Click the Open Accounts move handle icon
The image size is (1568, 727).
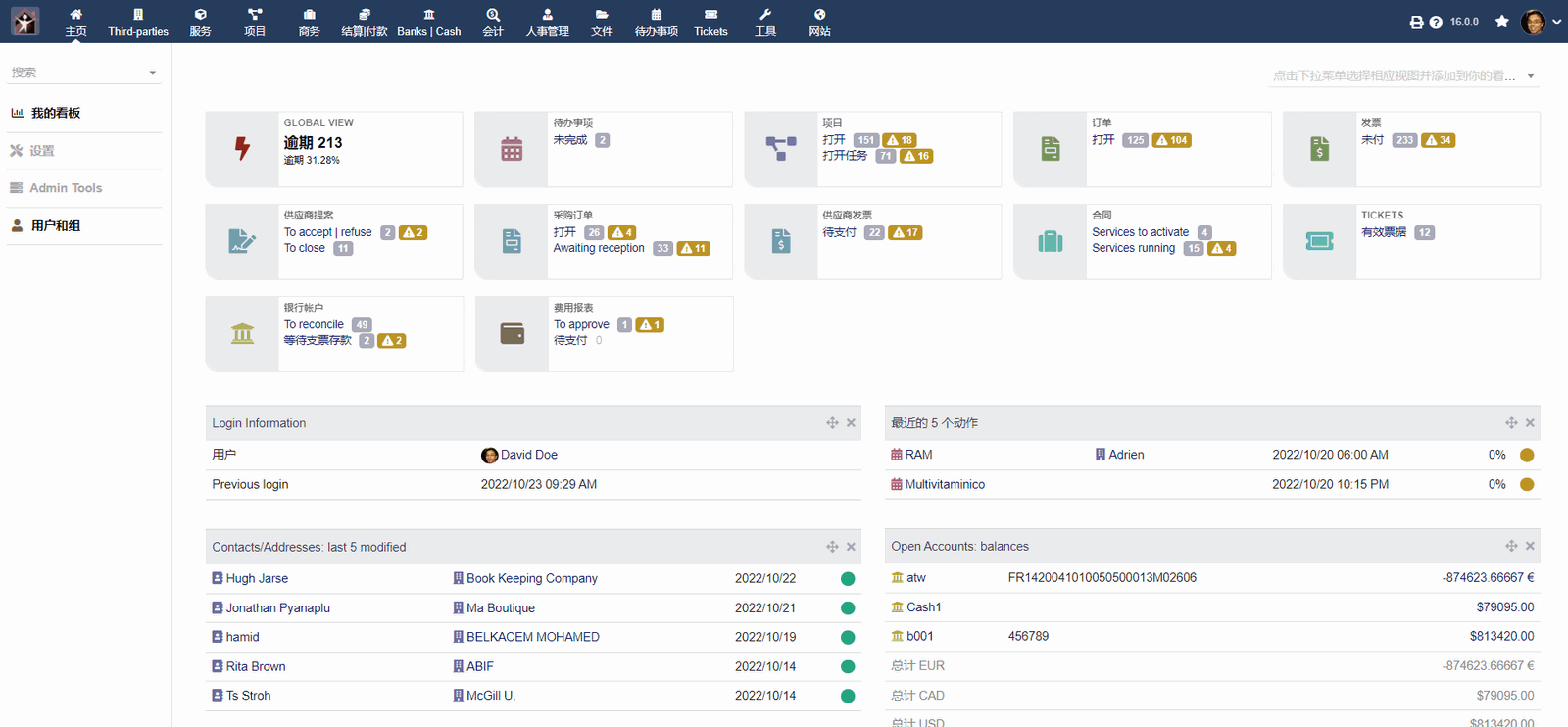click(1511, 546)
